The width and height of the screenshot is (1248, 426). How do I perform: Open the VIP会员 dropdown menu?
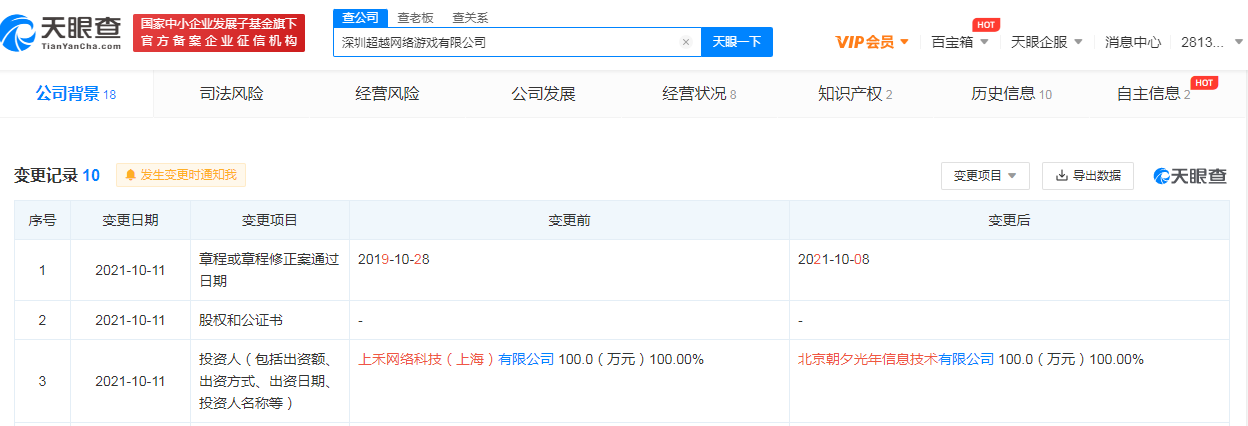pyautogui.click(x=872, y=42)
